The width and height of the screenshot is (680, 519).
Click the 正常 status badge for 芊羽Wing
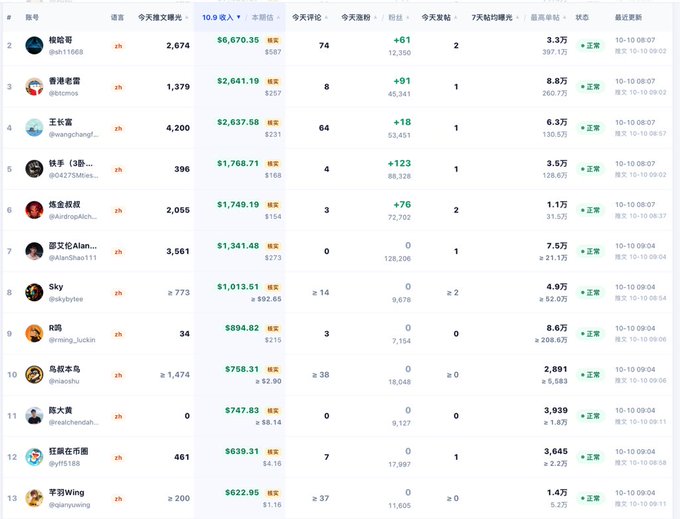click(x=591, y=498)
